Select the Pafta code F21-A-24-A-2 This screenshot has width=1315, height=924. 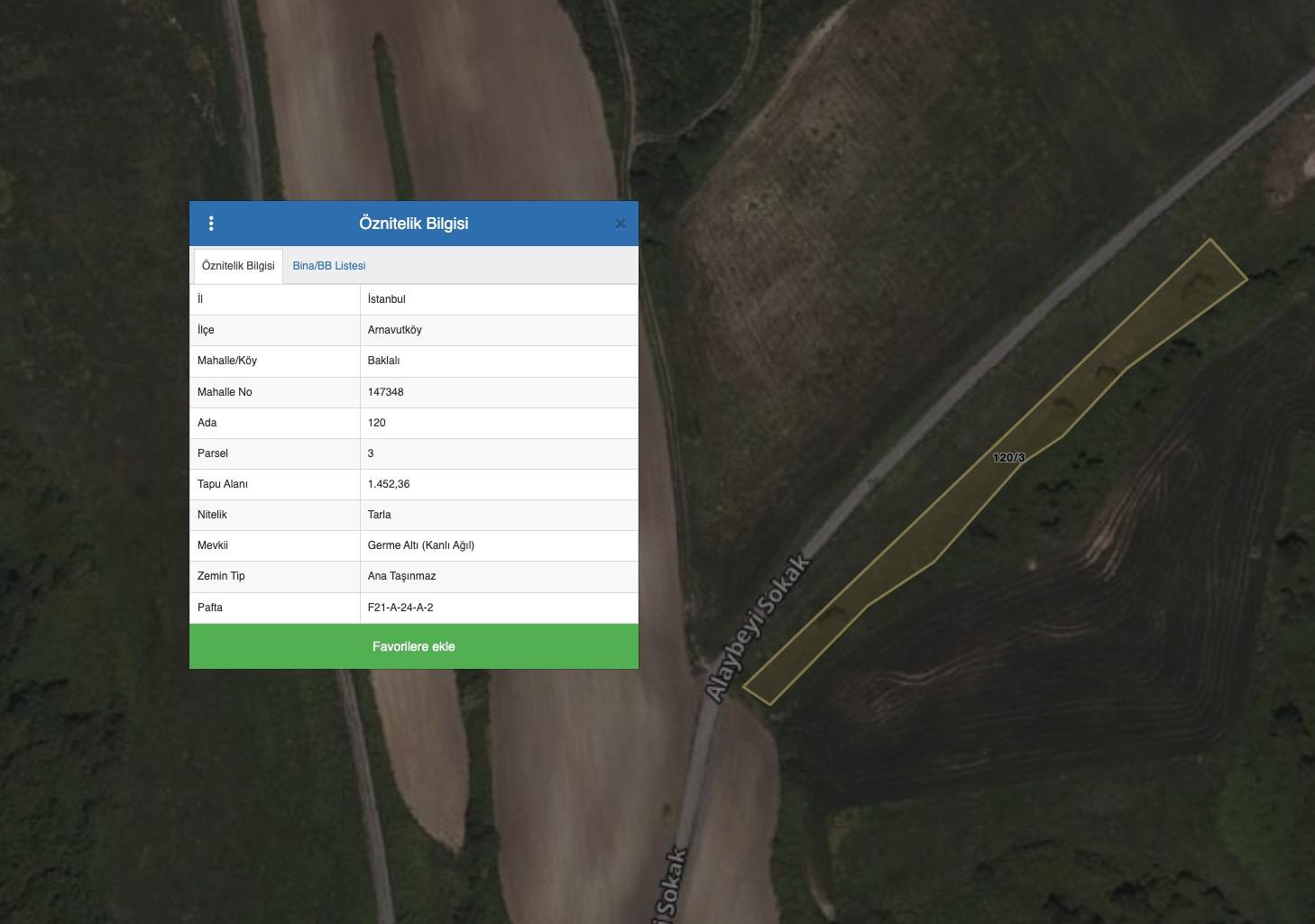[400, 608]
